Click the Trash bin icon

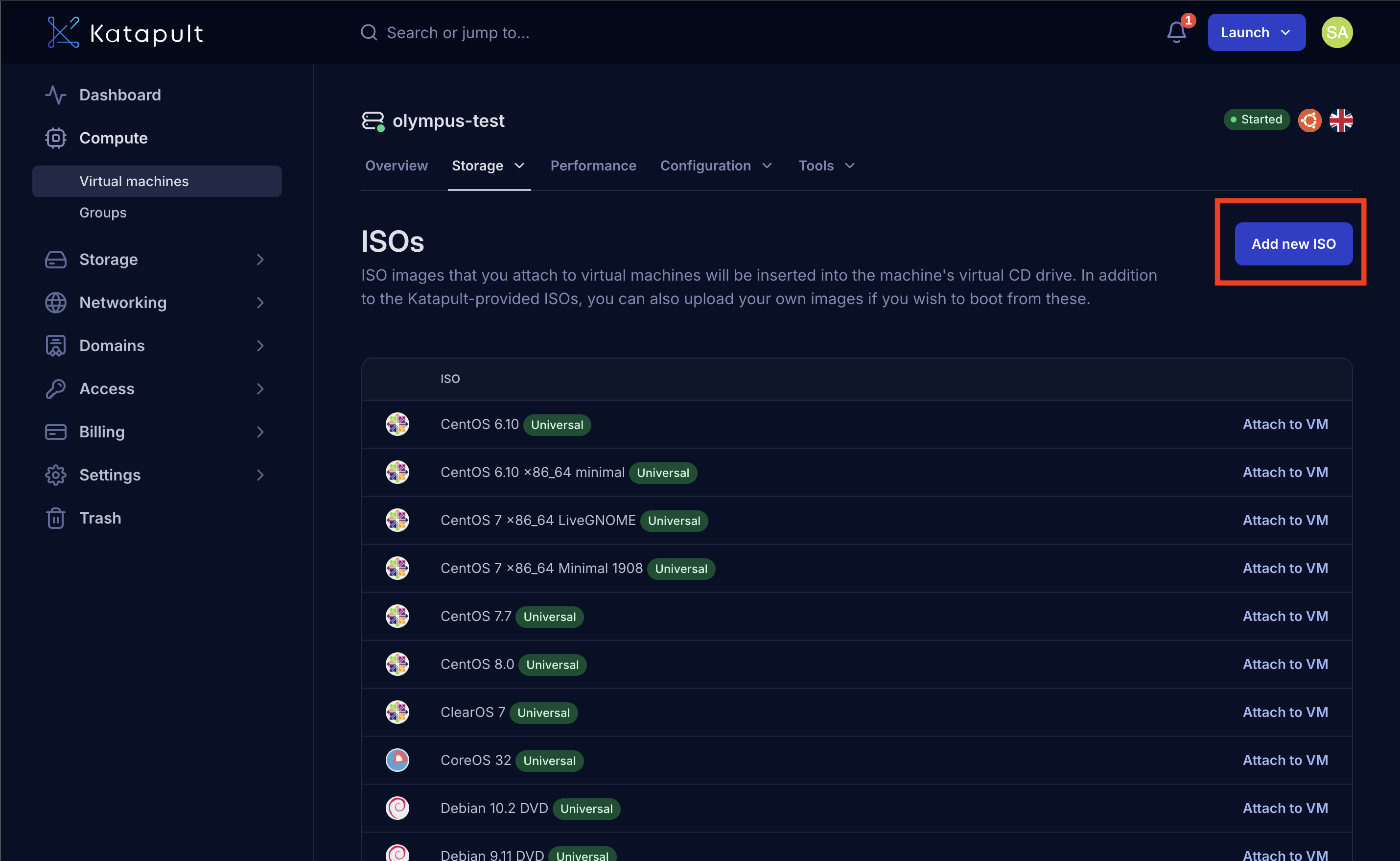coord(55,518)
